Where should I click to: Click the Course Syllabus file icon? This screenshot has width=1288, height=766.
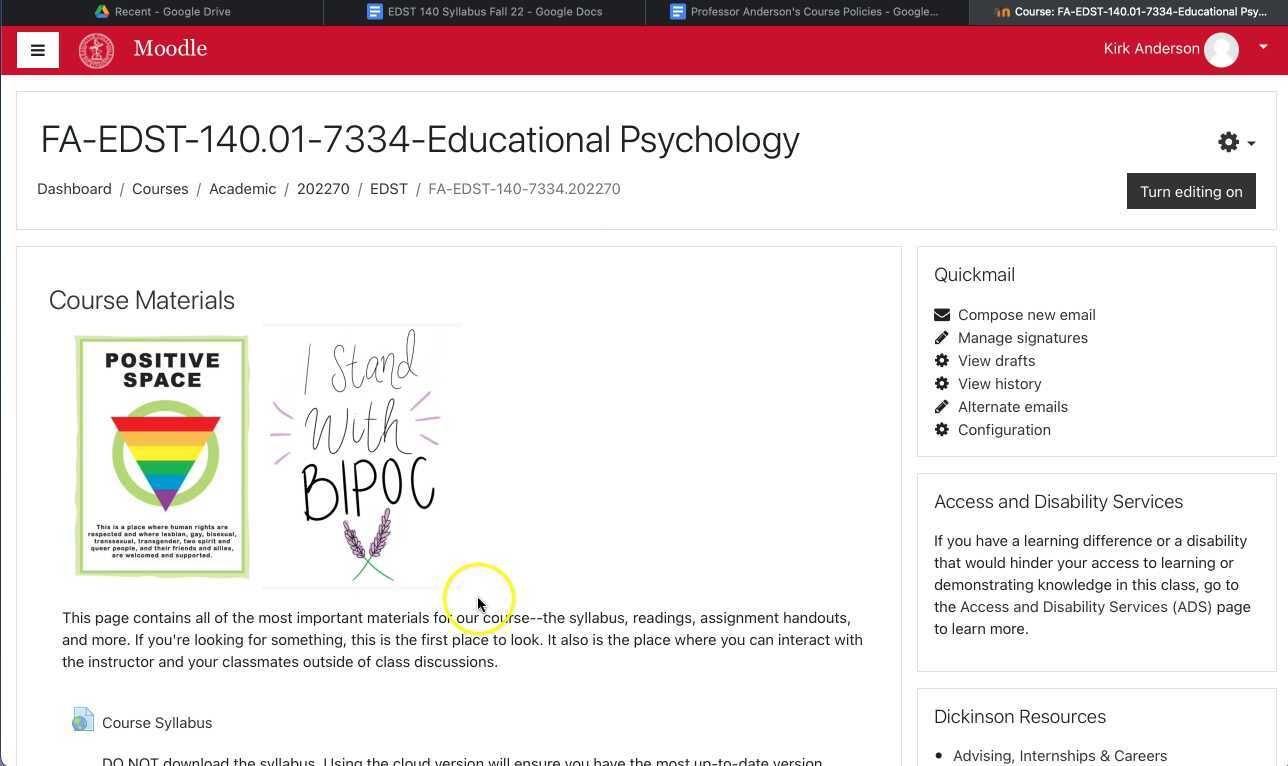(x=83, y=720)
